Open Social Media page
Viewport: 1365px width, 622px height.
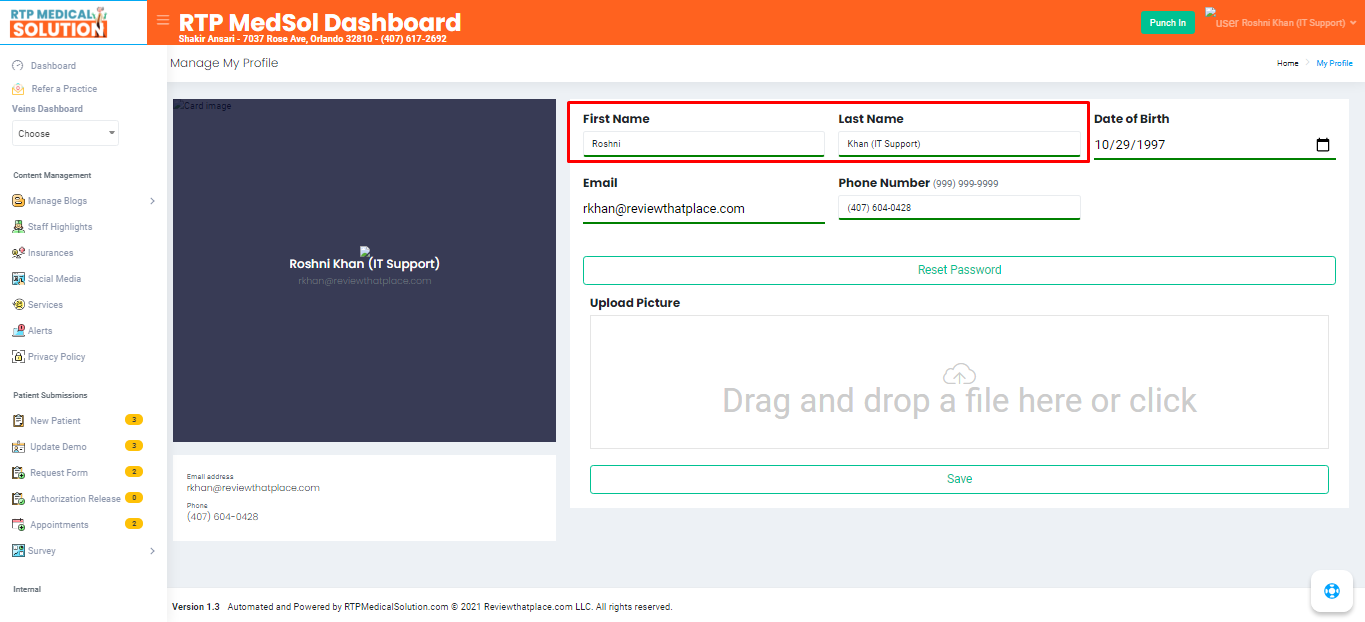[54, 279]
